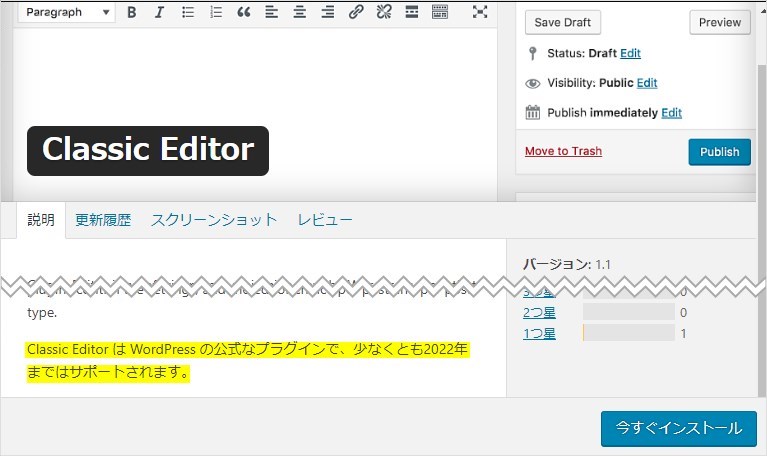This screenshot has height=456, width=767.
Task: Edit the publish immediately schedule
Action: pos(671,113)
